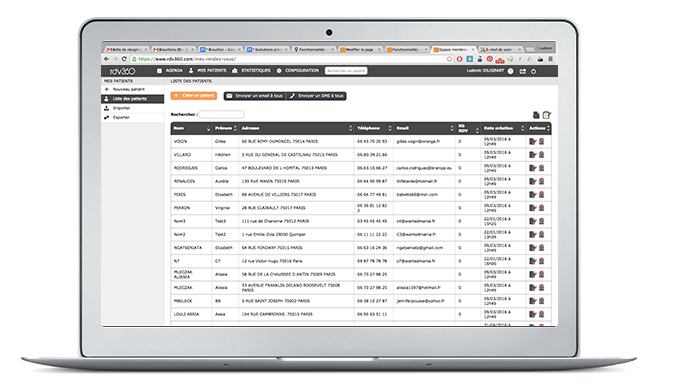This screenshot has width=680, height=390.
Task: Delete the Nom2 Test2 patient row
Action: tap(542, 235)
